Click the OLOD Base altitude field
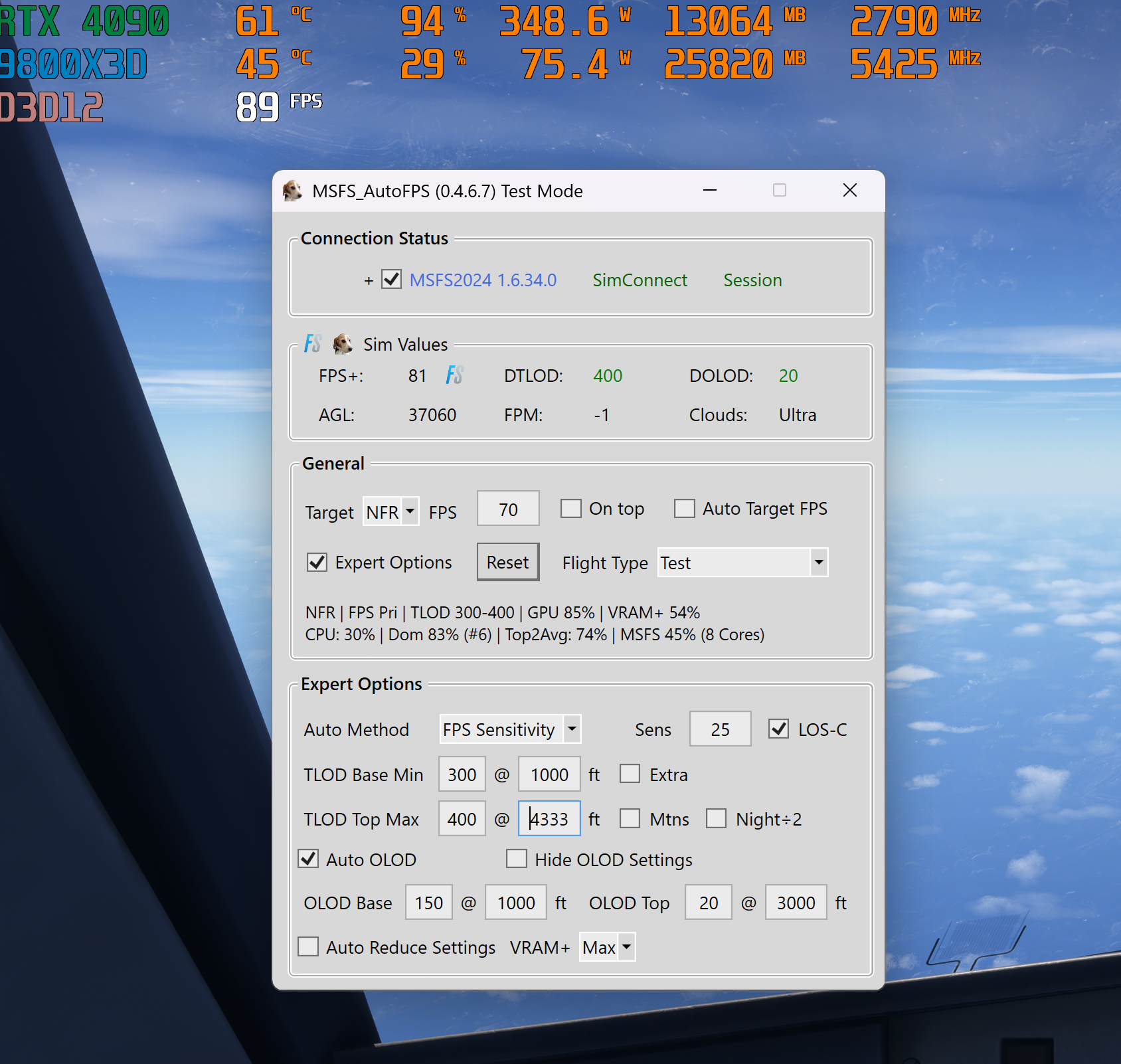This screenshot has width=1121, height=1064. click(517, 903)
